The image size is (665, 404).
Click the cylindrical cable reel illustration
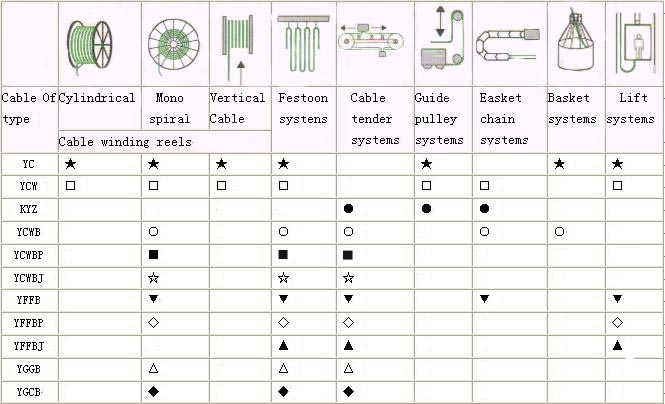89,45
